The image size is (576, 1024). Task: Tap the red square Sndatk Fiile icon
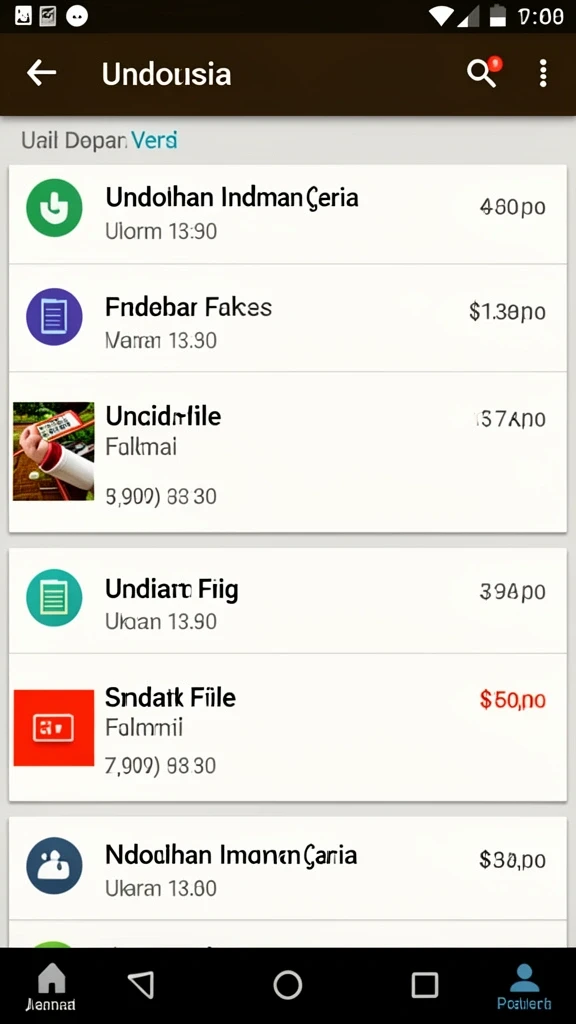click(x=54, y=728)
